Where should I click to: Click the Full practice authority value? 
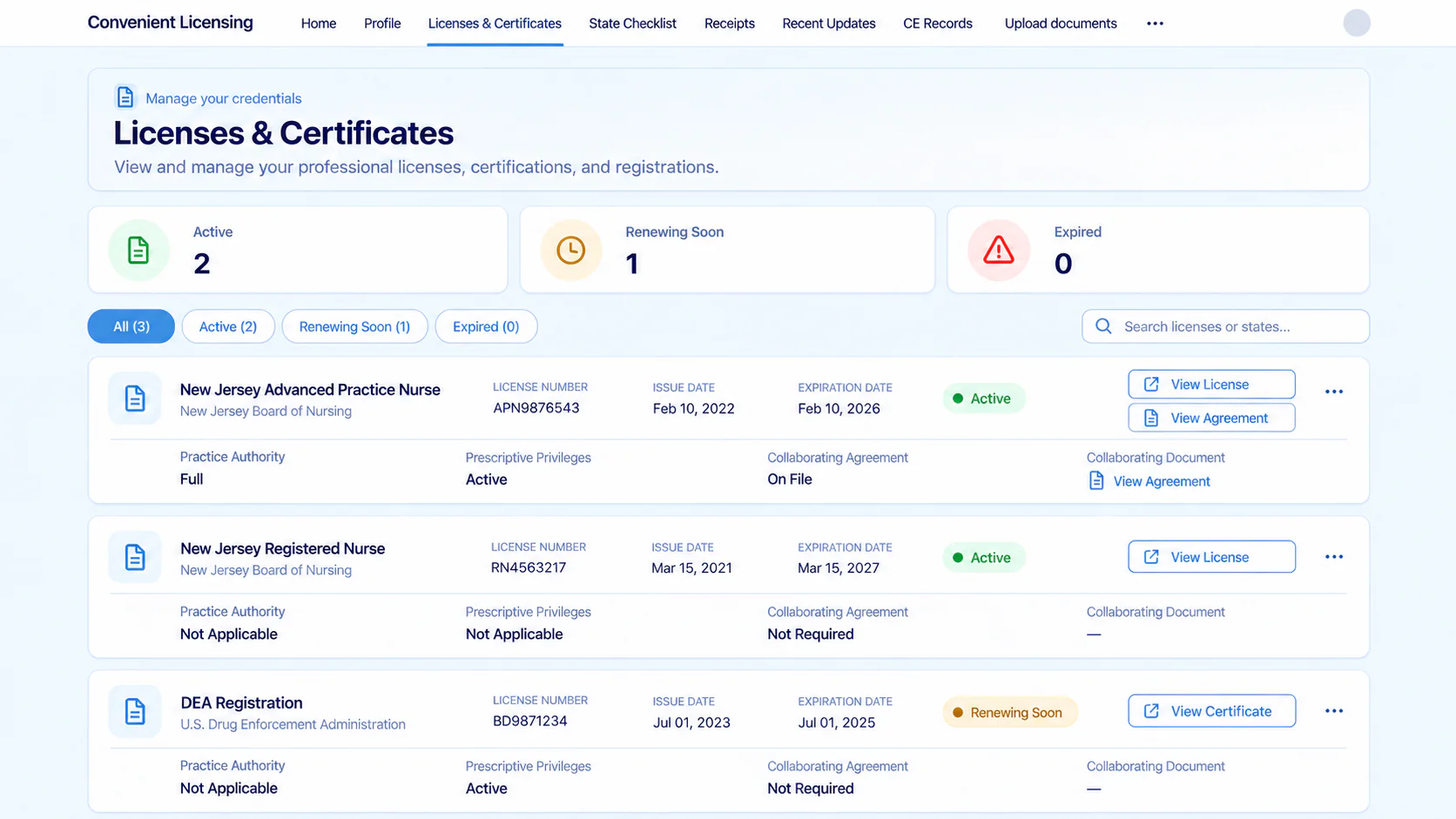192,480
